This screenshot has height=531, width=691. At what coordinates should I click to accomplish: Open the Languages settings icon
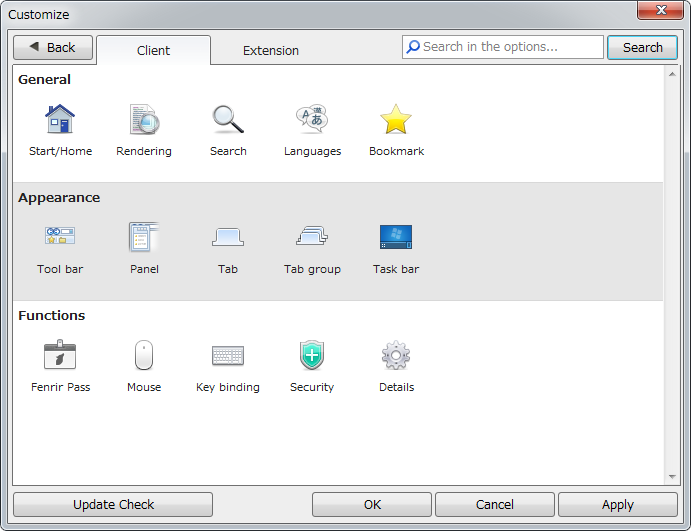coord(312,119)
